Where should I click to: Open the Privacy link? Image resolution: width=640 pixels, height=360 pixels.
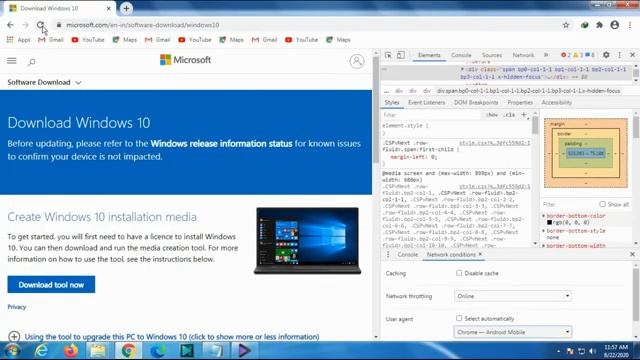[x=17, y=307]
